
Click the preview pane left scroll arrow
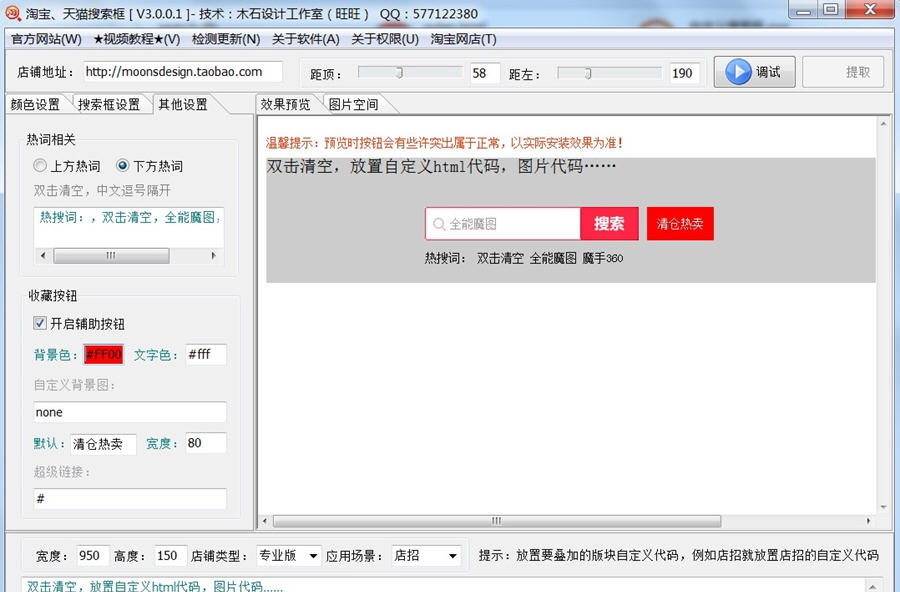(x=265, y=521)
